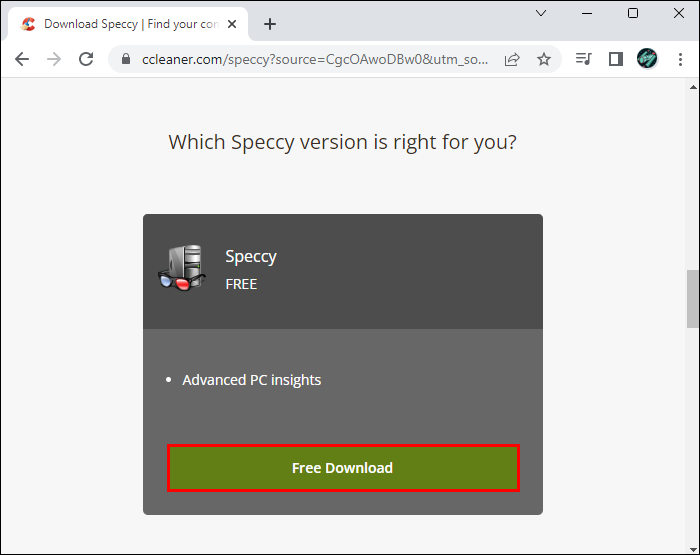The image size is (700, 555).
Task: Open the Chrome profile avatar
Action: click(x=647, y=59)
